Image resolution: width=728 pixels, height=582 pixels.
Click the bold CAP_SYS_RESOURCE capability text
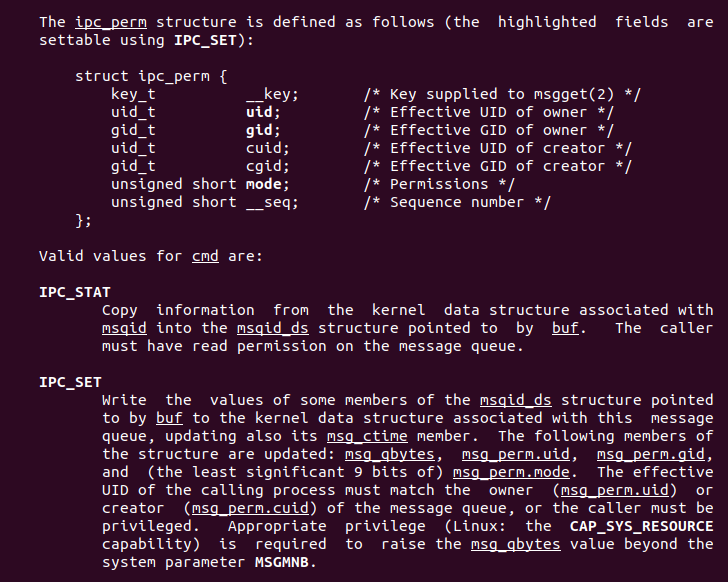click(x=642, y=526)
